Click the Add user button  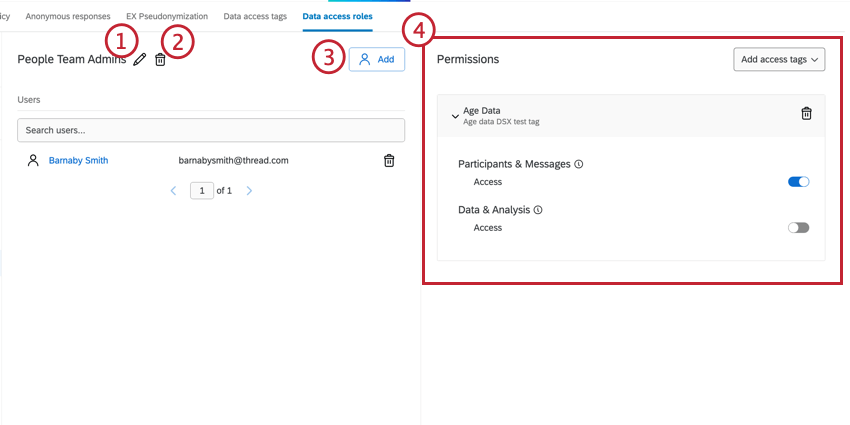(377, 60)
